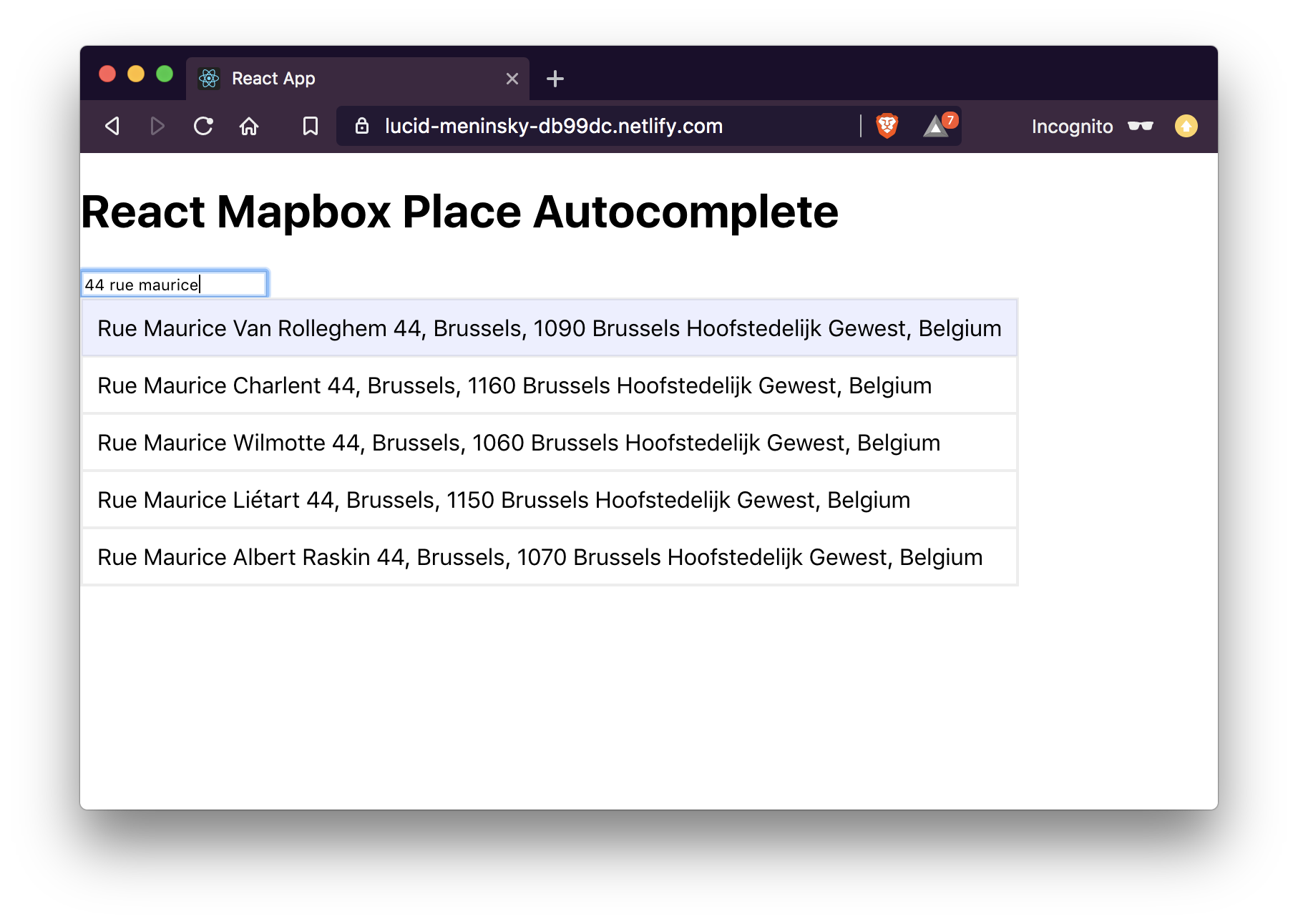Click the Incognito sunglasses icon
1298x924 pixels.
click(1139, 126)
